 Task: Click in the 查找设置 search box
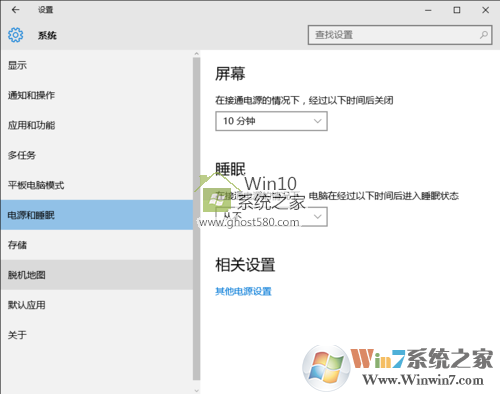[400, 35]
